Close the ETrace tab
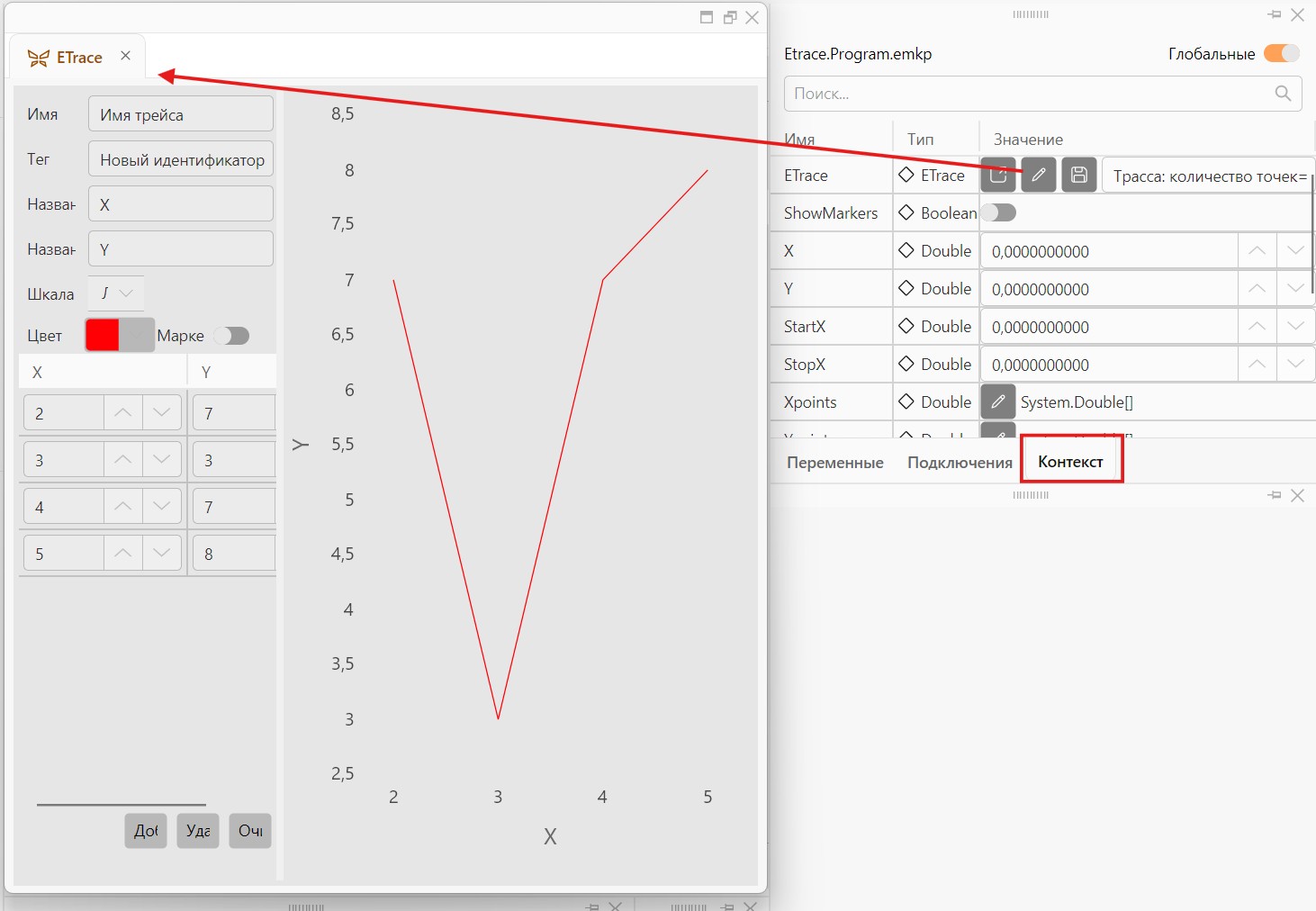The width and height of the screenshot is (1316, 911). (x=126, y=56)
